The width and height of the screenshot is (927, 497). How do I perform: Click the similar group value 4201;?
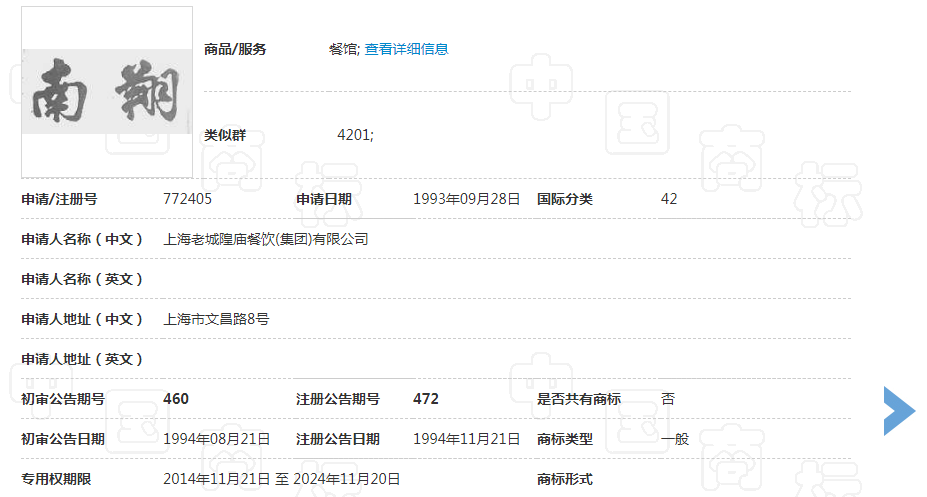coord(355,135)
